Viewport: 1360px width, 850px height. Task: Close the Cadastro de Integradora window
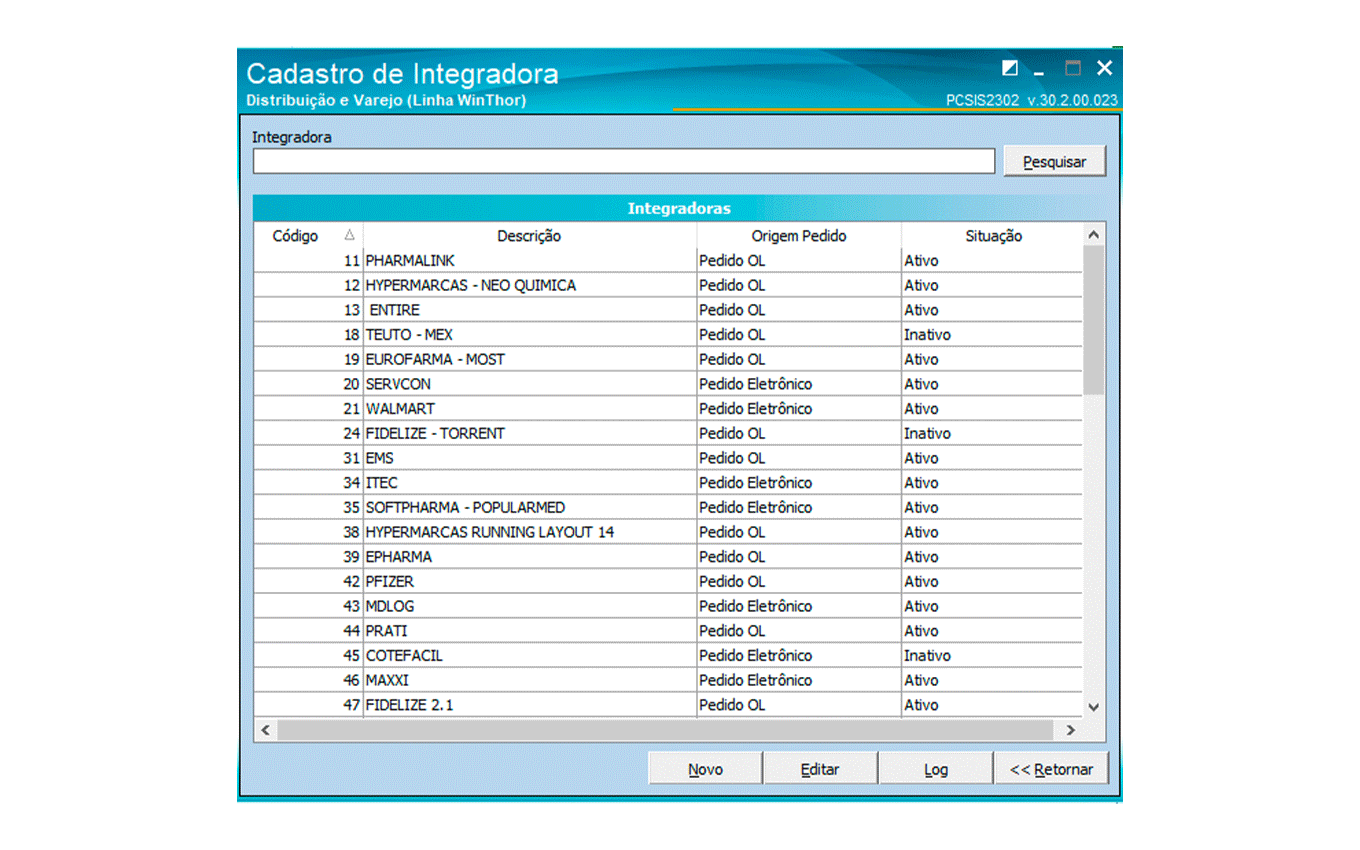(x=1104, y=68)
